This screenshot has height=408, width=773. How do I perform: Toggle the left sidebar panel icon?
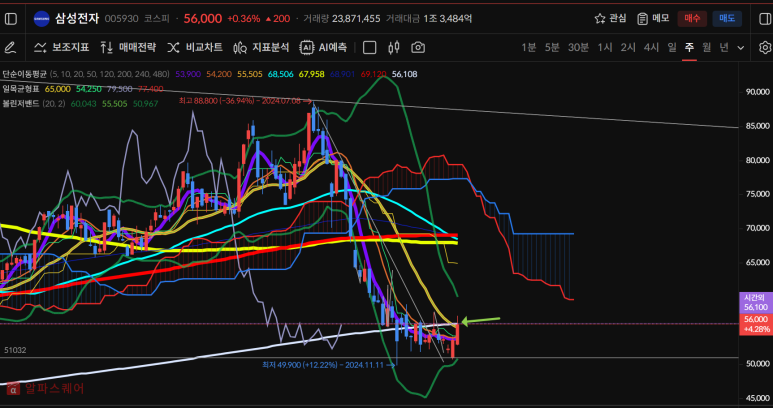10,19
